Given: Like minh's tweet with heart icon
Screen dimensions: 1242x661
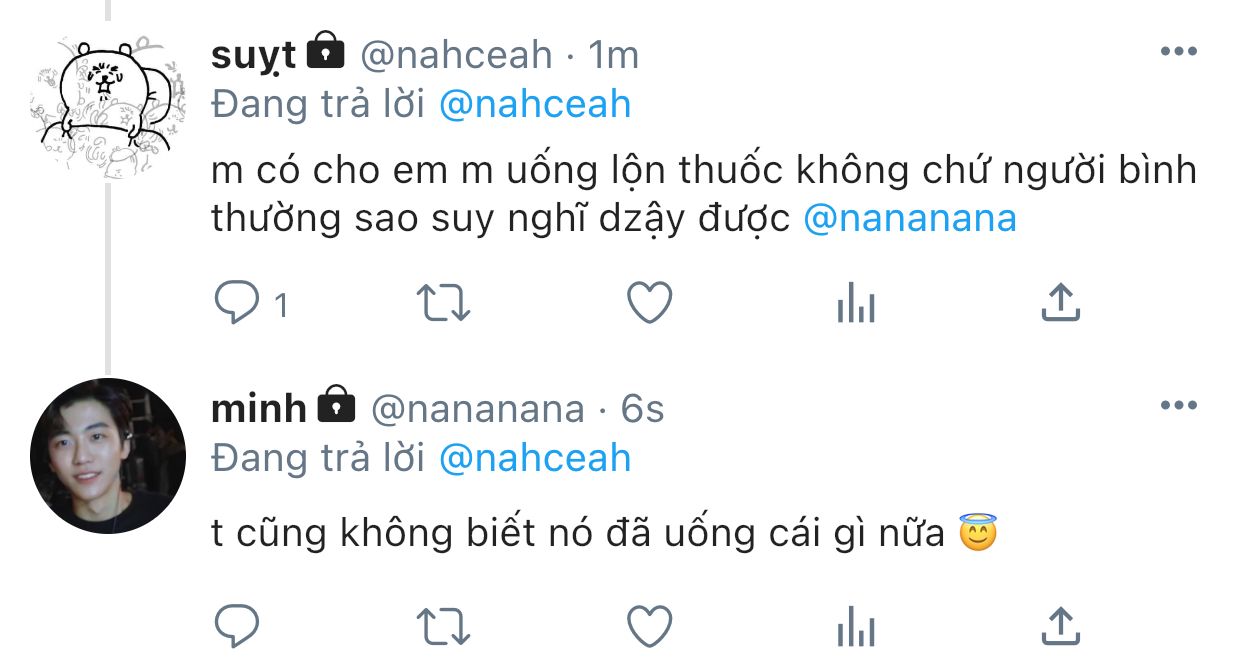Looking at the screenshot, I should 649,626.
